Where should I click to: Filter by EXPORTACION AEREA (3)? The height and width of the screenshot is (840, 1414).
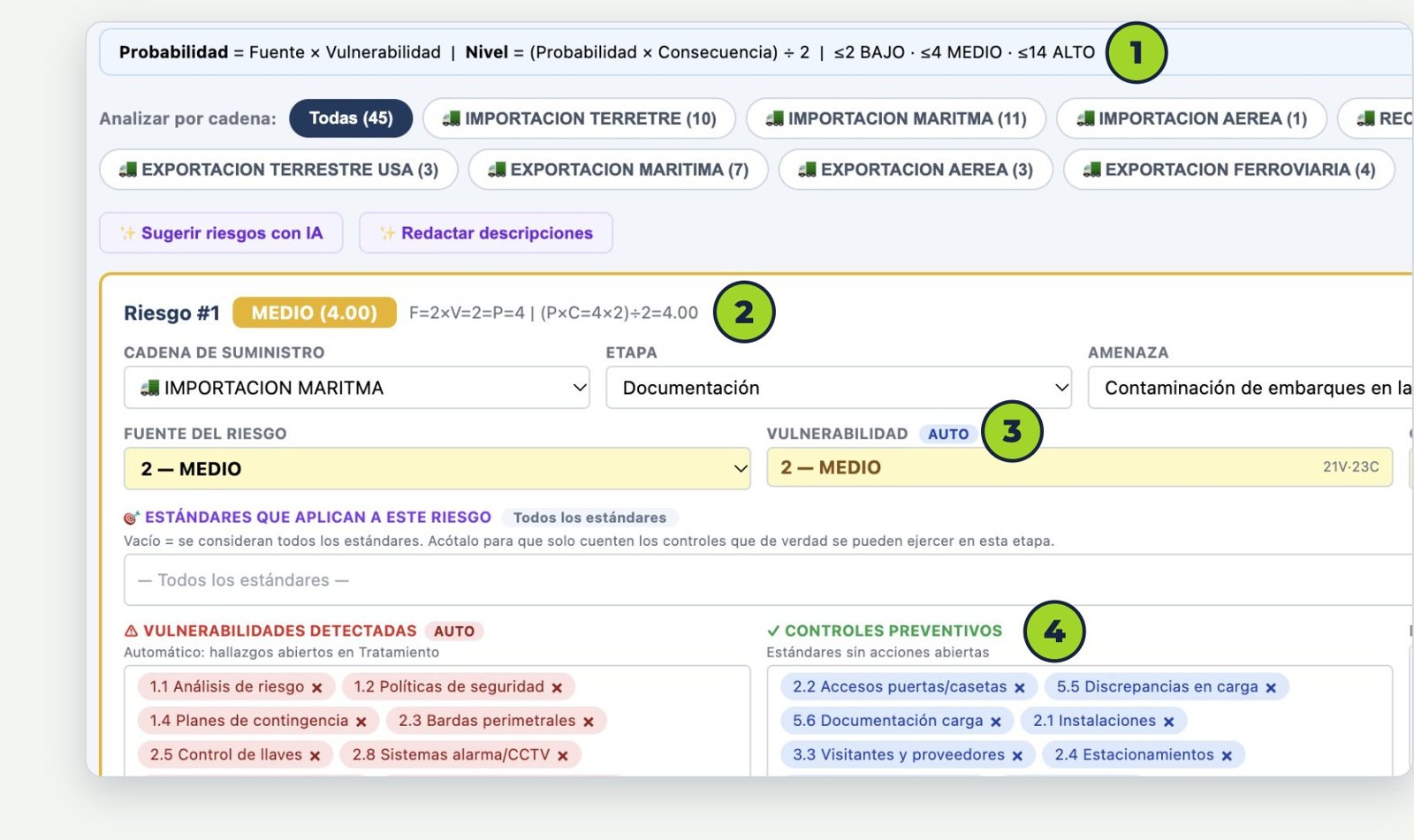pos(916,170)
